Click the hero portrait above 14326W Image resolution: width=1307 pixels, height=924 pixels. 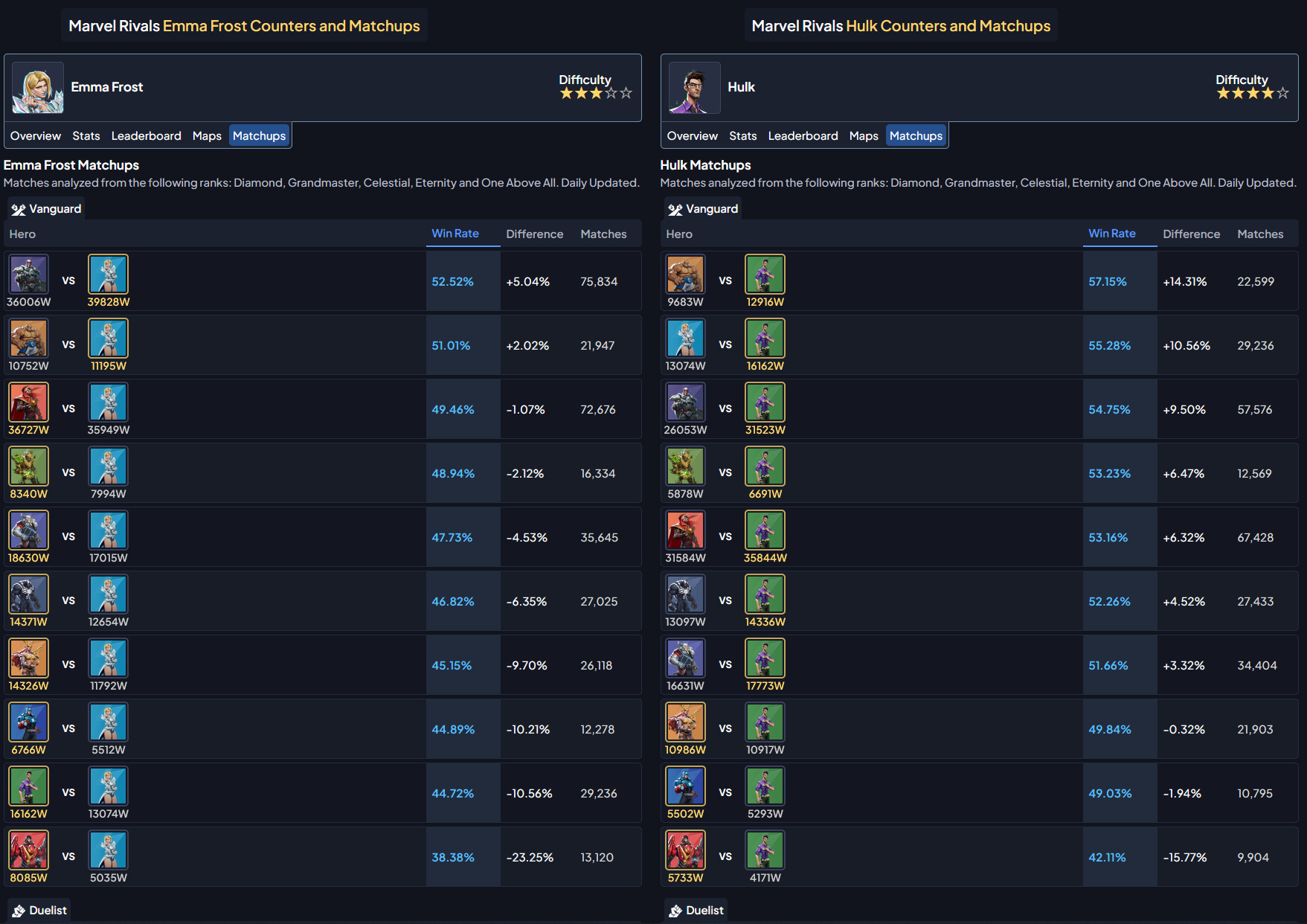(29, 658)
